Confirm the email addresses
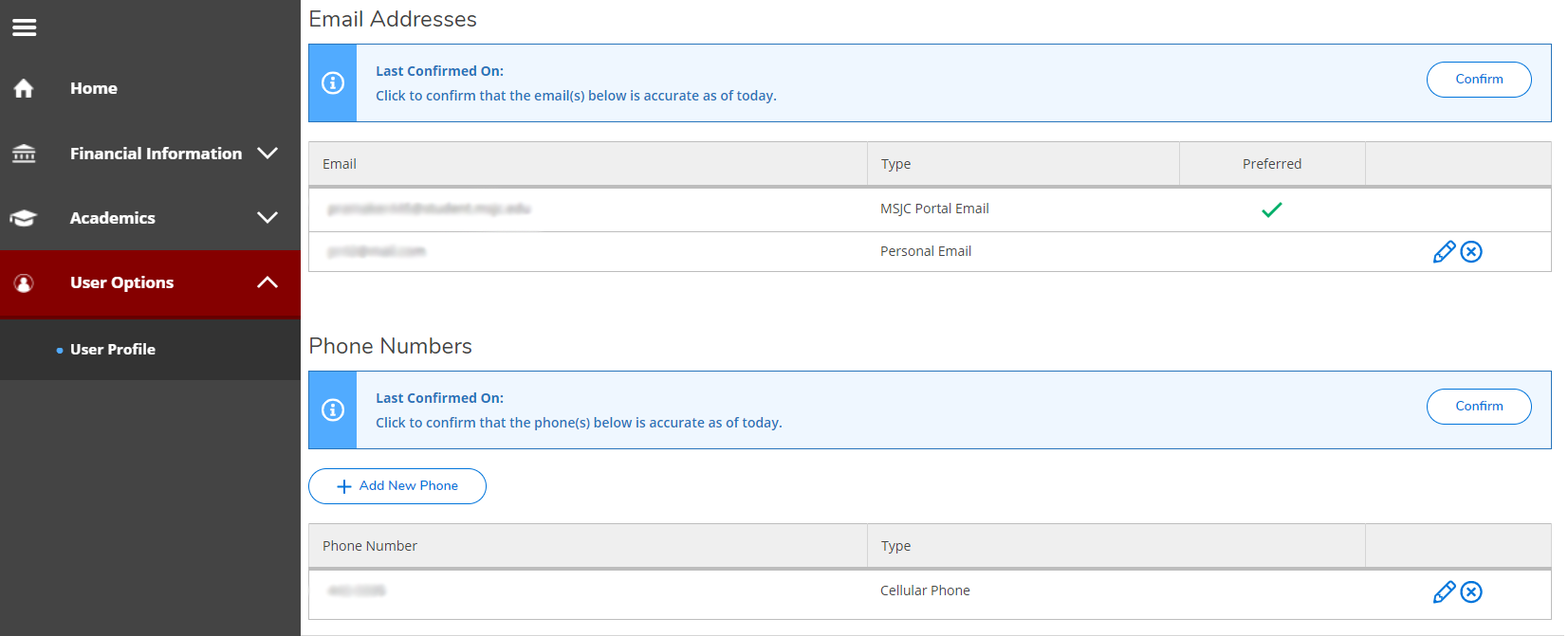Screen dimensions: 1568x636 (x=1478, y=80)
